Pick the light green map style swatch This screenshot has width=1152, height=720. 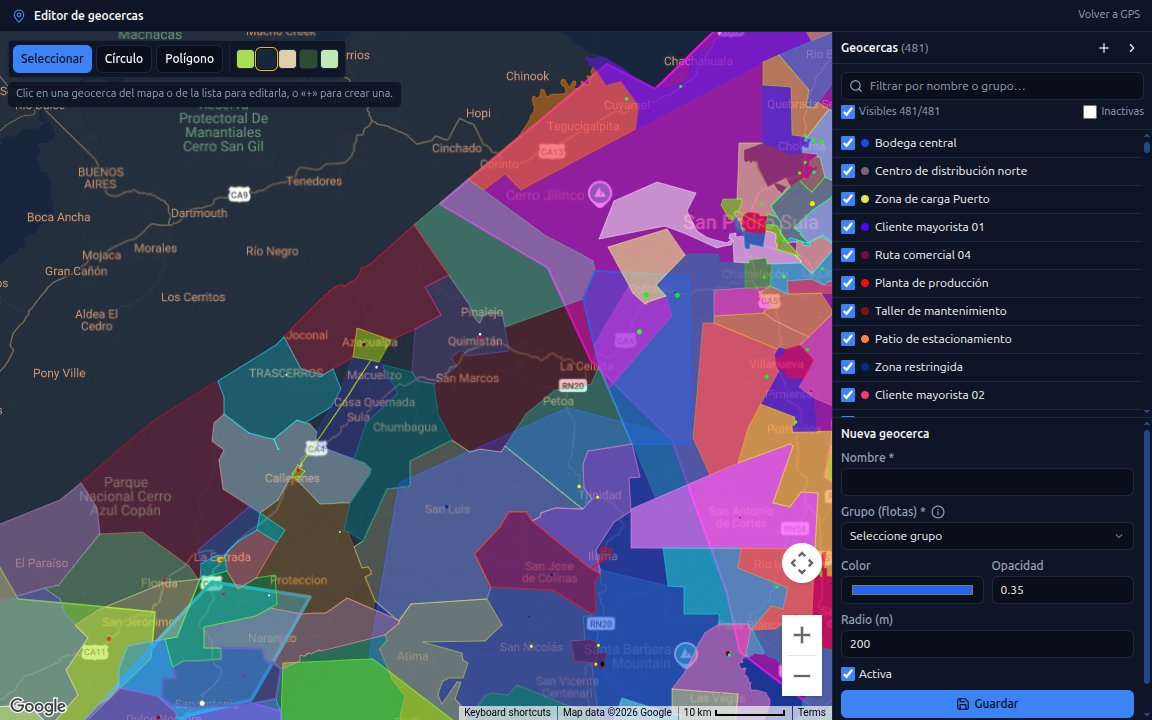(x=329, y=59)
